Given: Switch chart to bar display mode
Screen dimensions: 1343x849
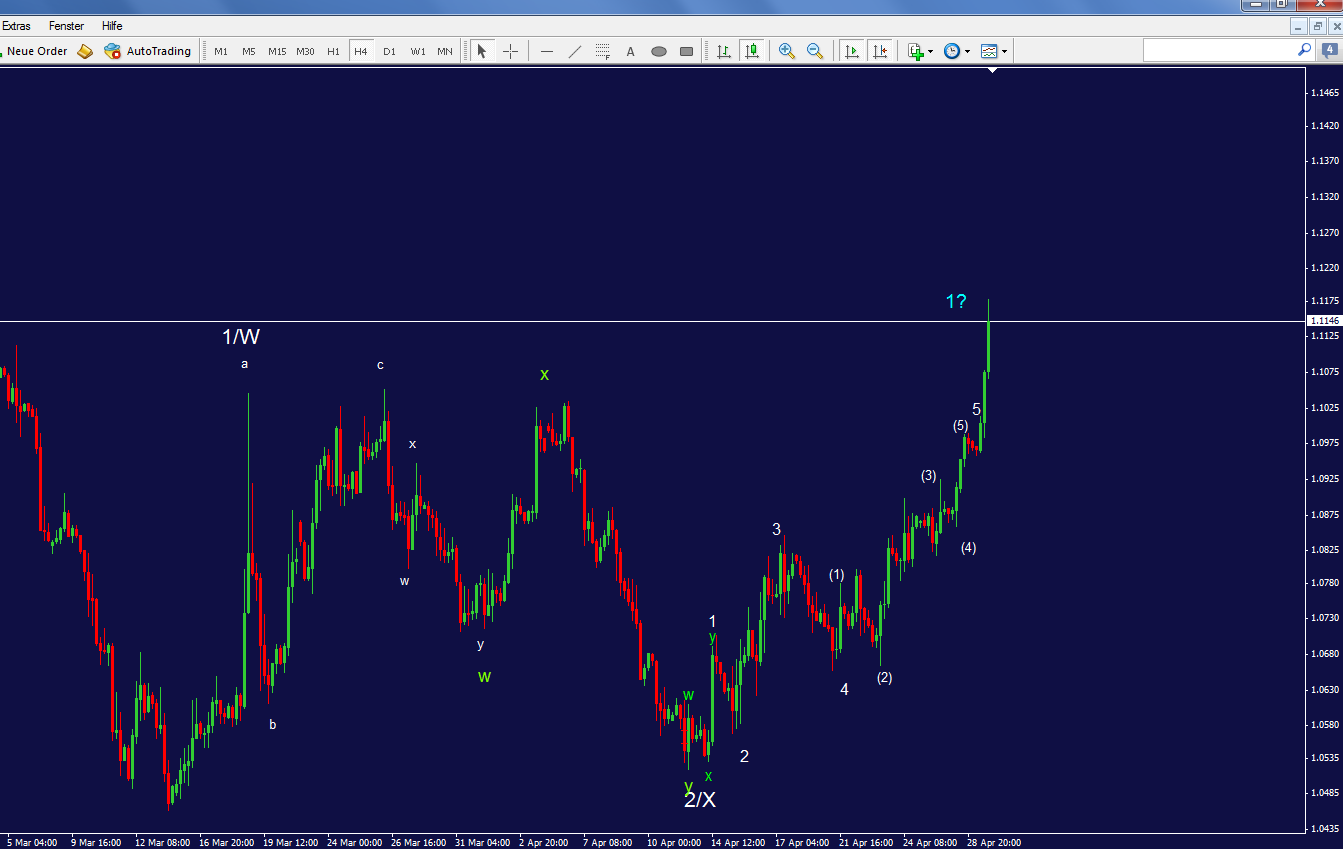Looking at the screenshot, I should point(723,51).
